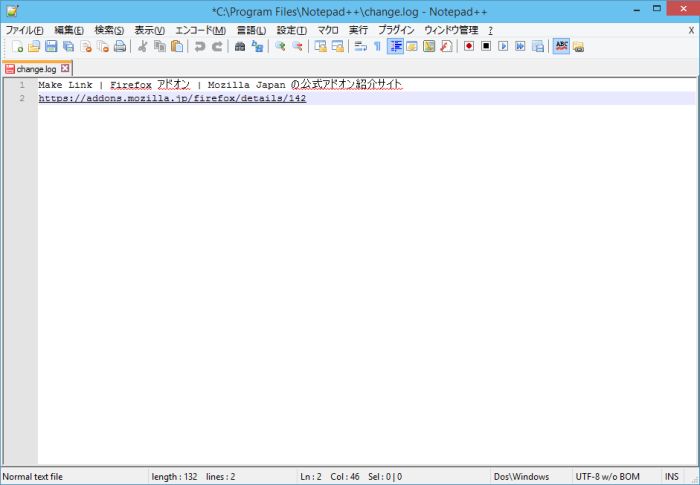Cut selection with the scissors icon
Viewport: 700px width, 485px height.
(142, 46)
